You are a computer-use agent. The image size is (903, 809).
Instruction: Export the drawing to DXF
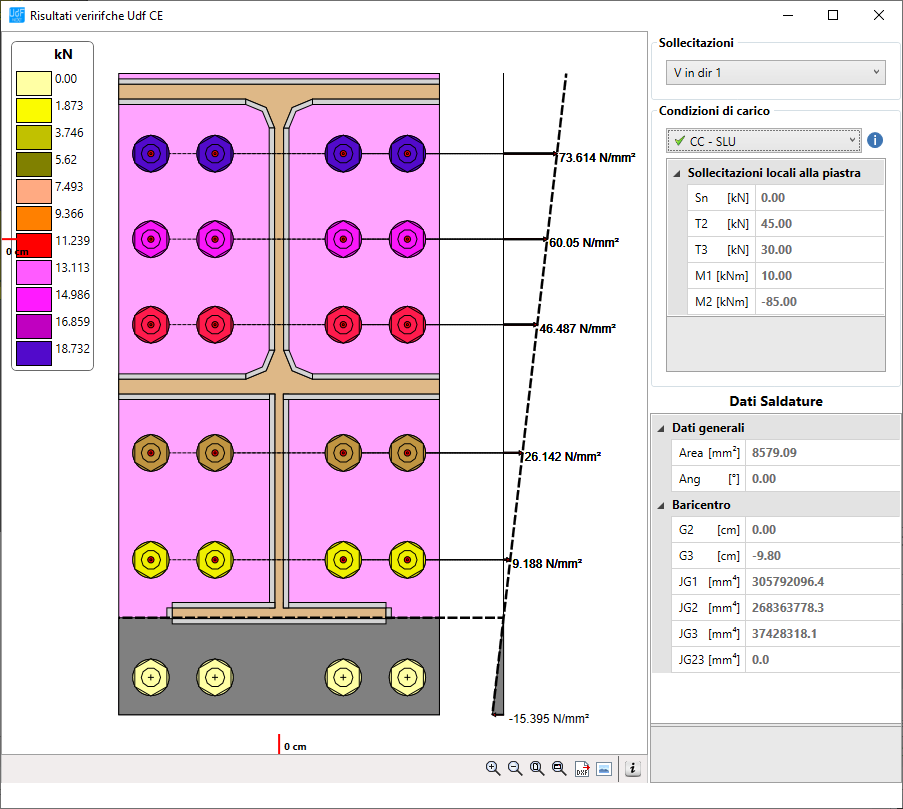click(582, 768)
